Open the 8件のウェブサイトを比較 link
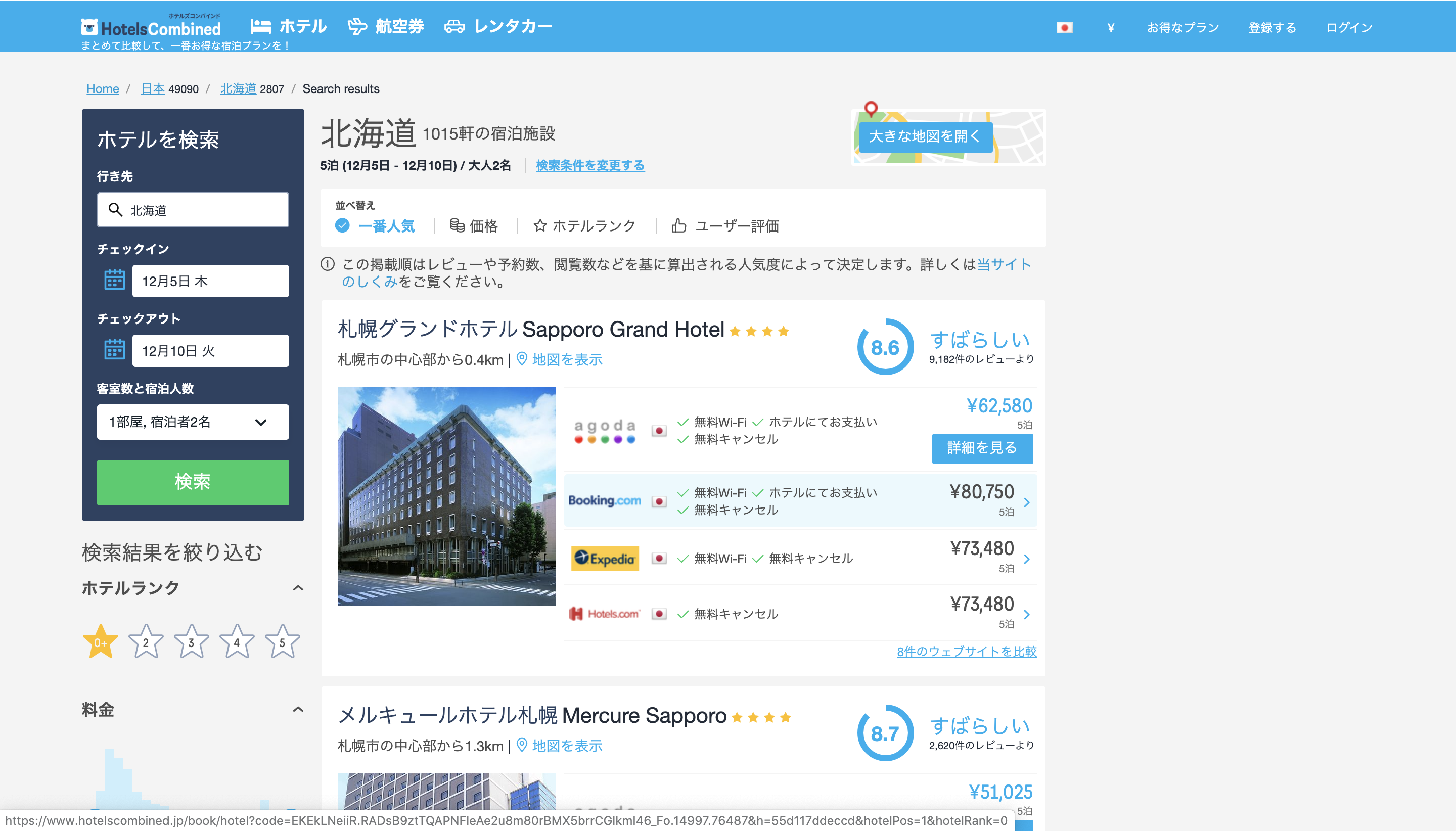 click(x=966, y=652)
